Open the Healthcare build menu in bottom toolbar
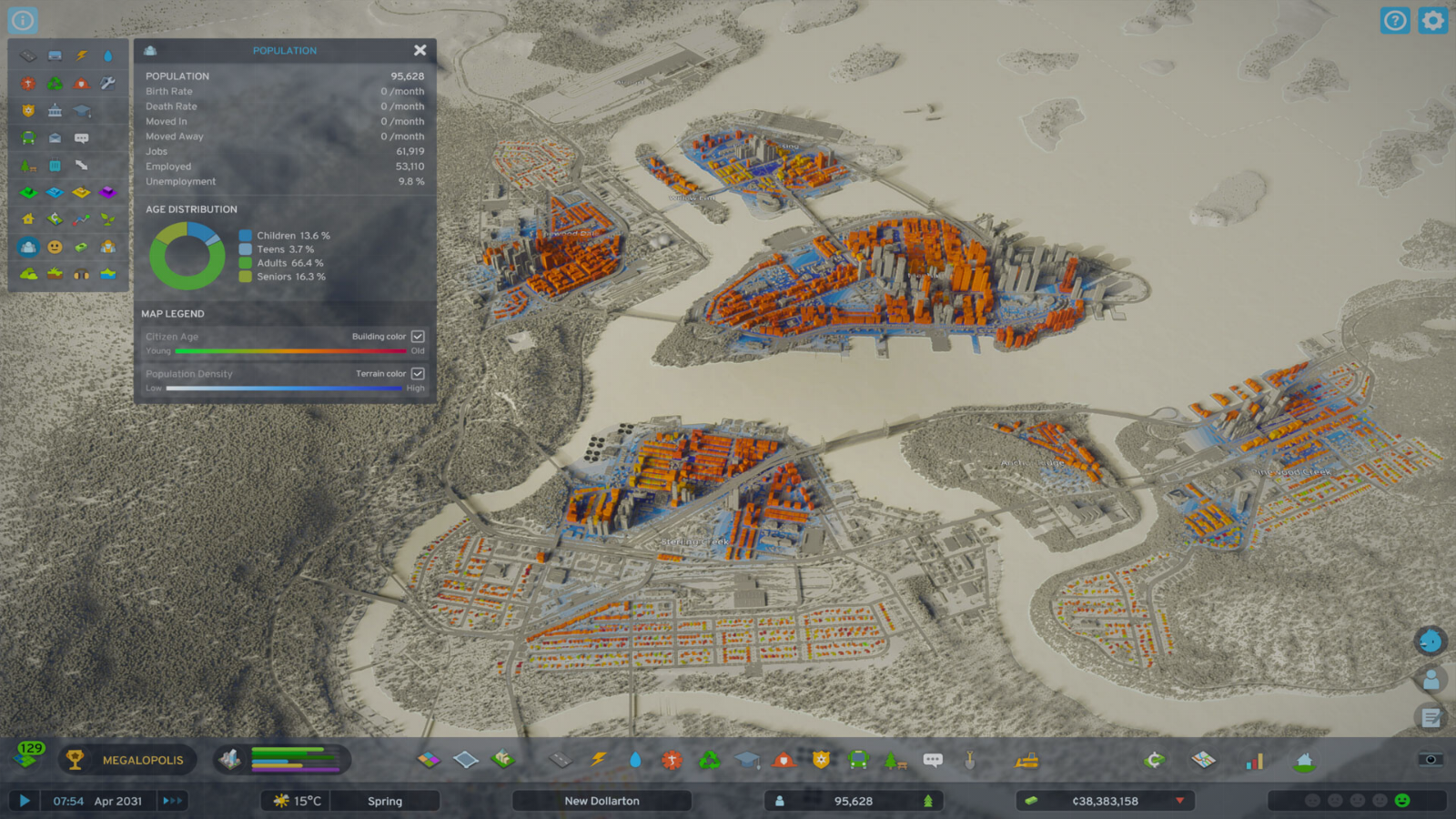1456x819 pixels. pyautogui.click(x=672, y=760)
